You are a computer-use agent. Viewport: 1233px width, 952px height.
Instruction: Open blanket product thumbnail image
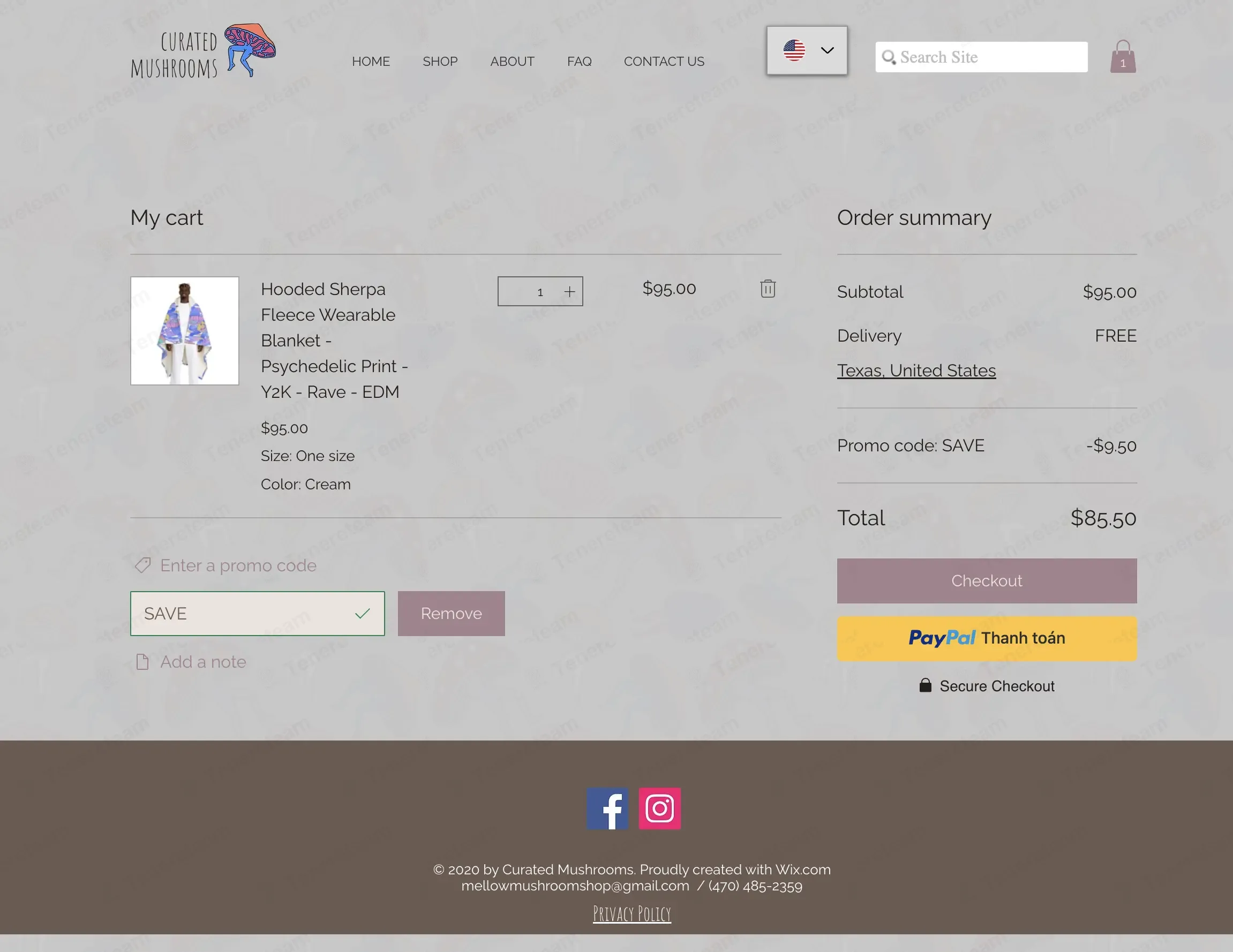tap(185, 331)
